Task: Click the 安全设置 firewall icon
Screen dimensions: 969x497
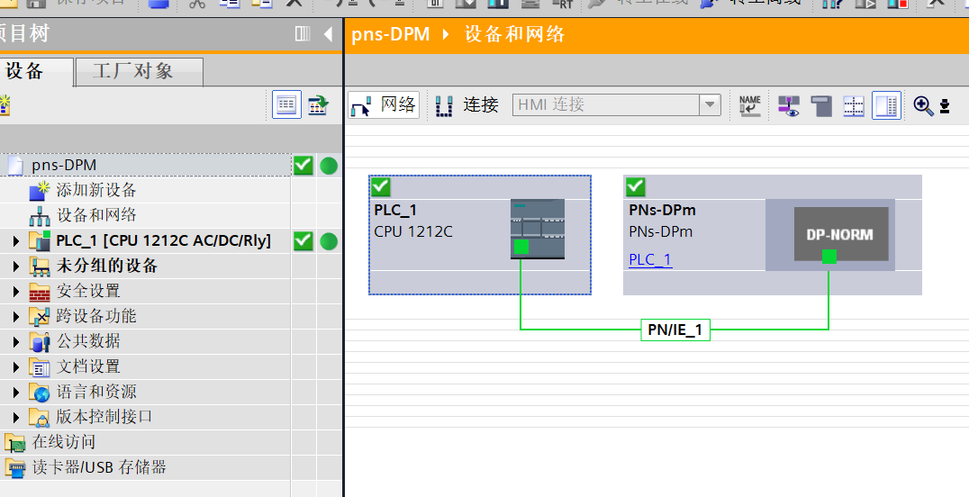Action: 40,292
